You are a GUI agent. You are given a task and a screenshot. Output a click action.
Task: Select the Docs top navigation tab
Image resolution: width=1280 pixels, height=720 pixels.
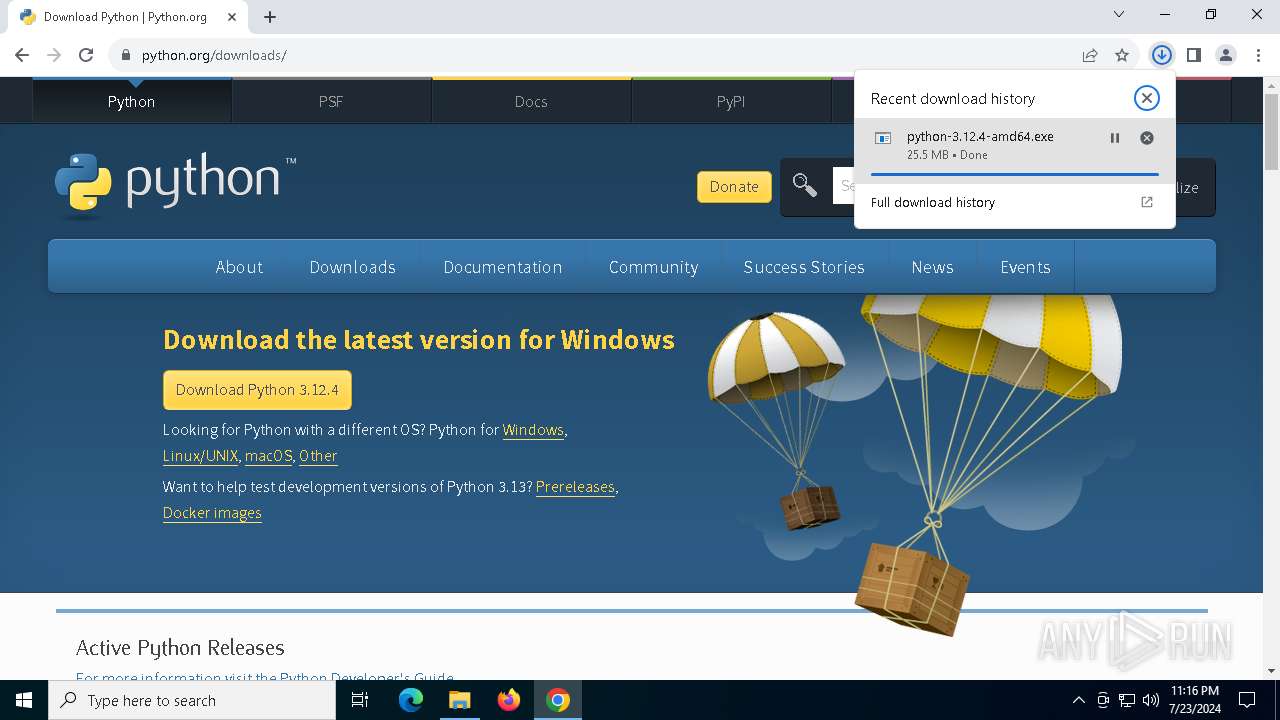coord(531,101)
